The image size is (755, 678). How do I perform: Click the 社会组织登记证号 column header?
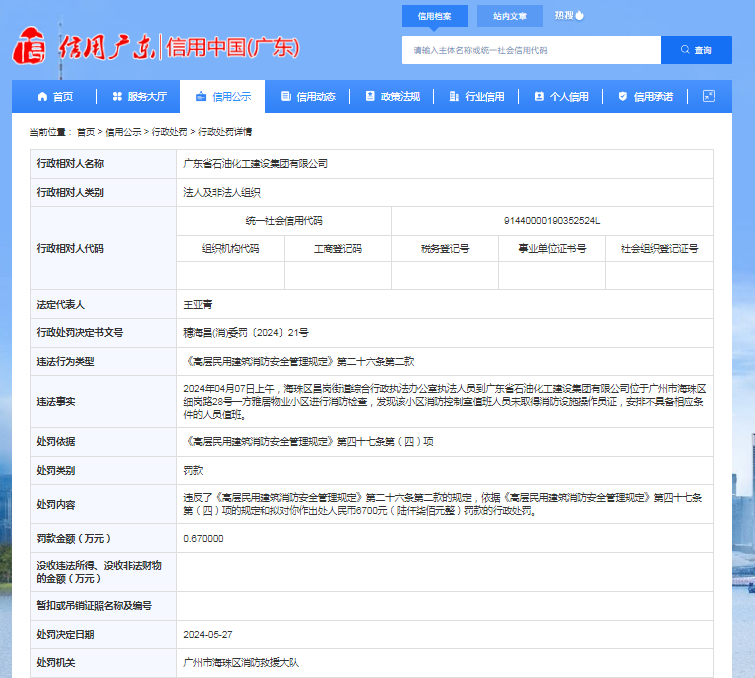pyautogui.click(x=659, y=249)
